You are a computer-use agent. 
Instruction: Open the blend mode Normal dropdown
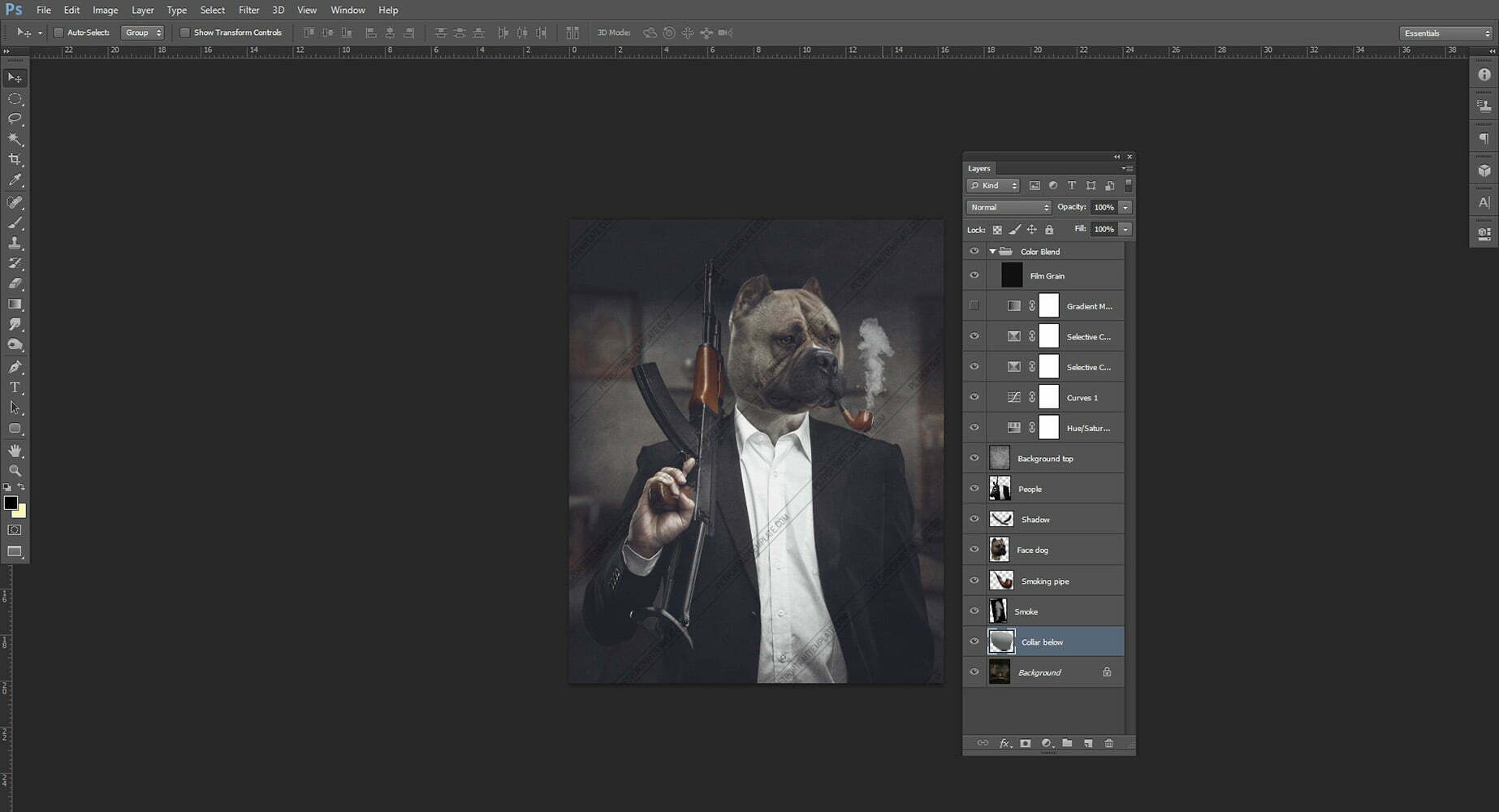pos(1009,207)
